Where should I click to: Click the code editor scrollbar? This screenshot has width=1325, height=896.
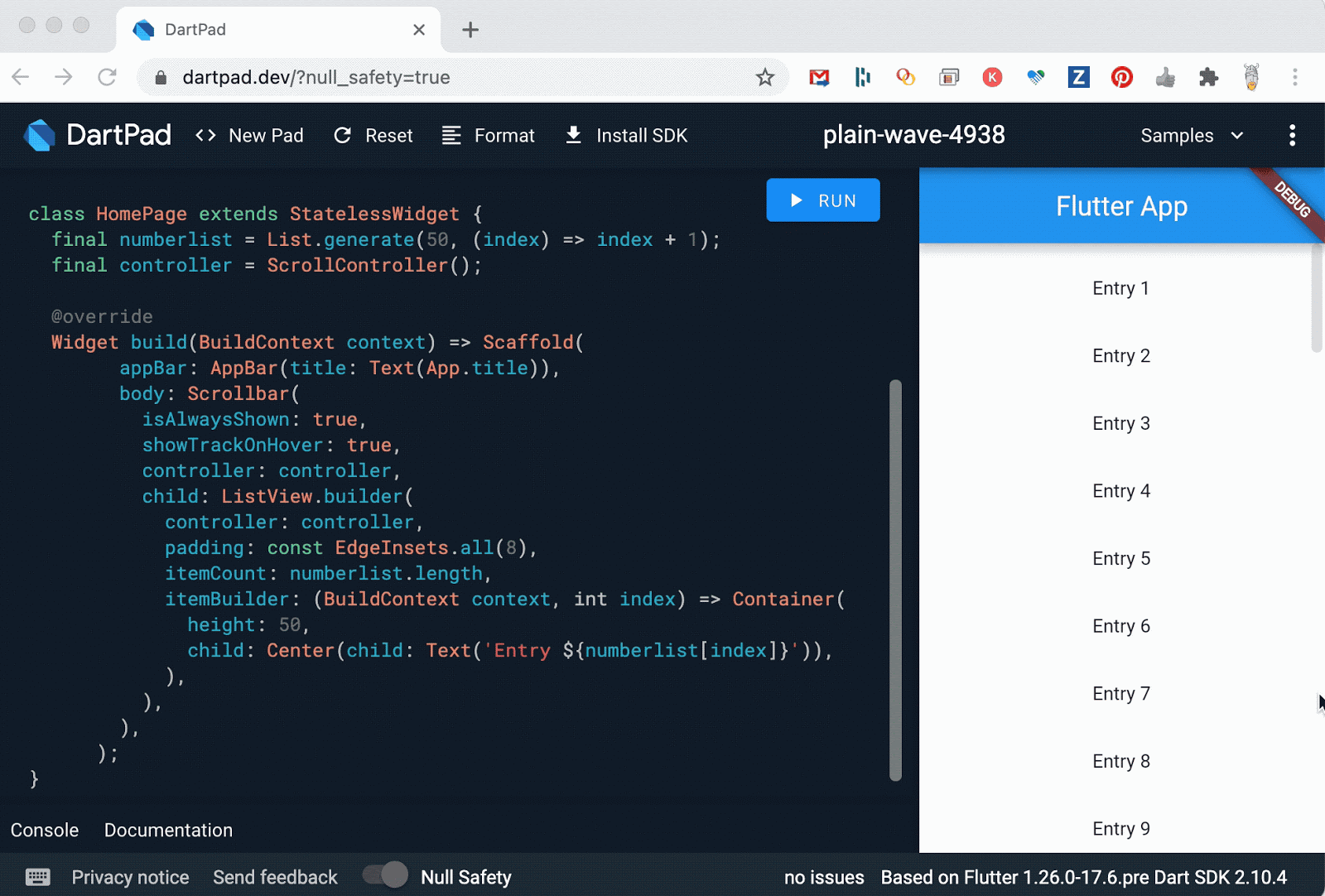coord(894,580)
